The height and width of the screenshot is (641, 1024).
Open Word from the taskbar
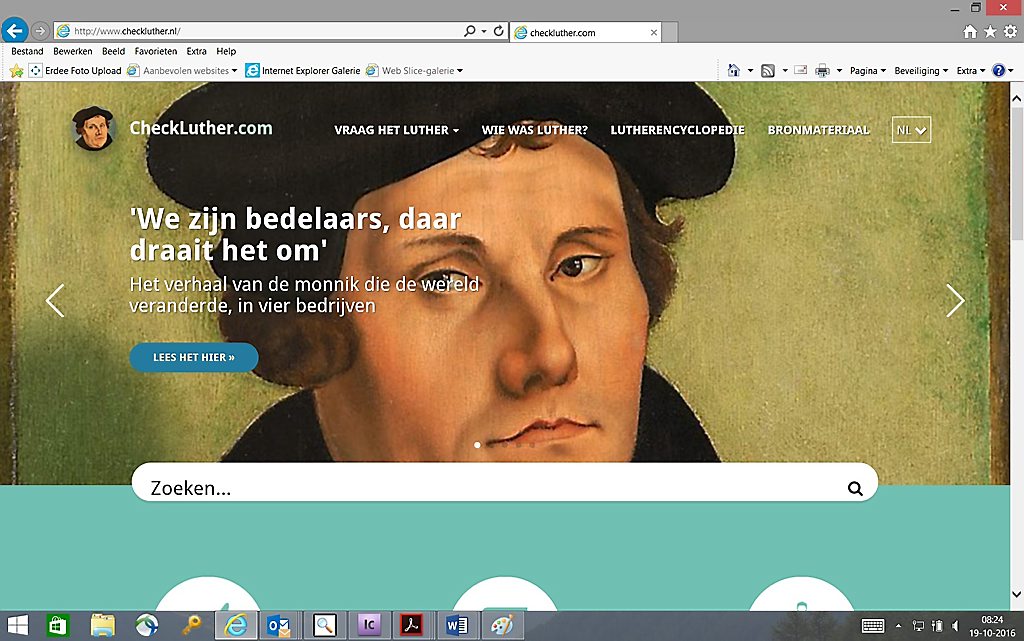point(457,625)
